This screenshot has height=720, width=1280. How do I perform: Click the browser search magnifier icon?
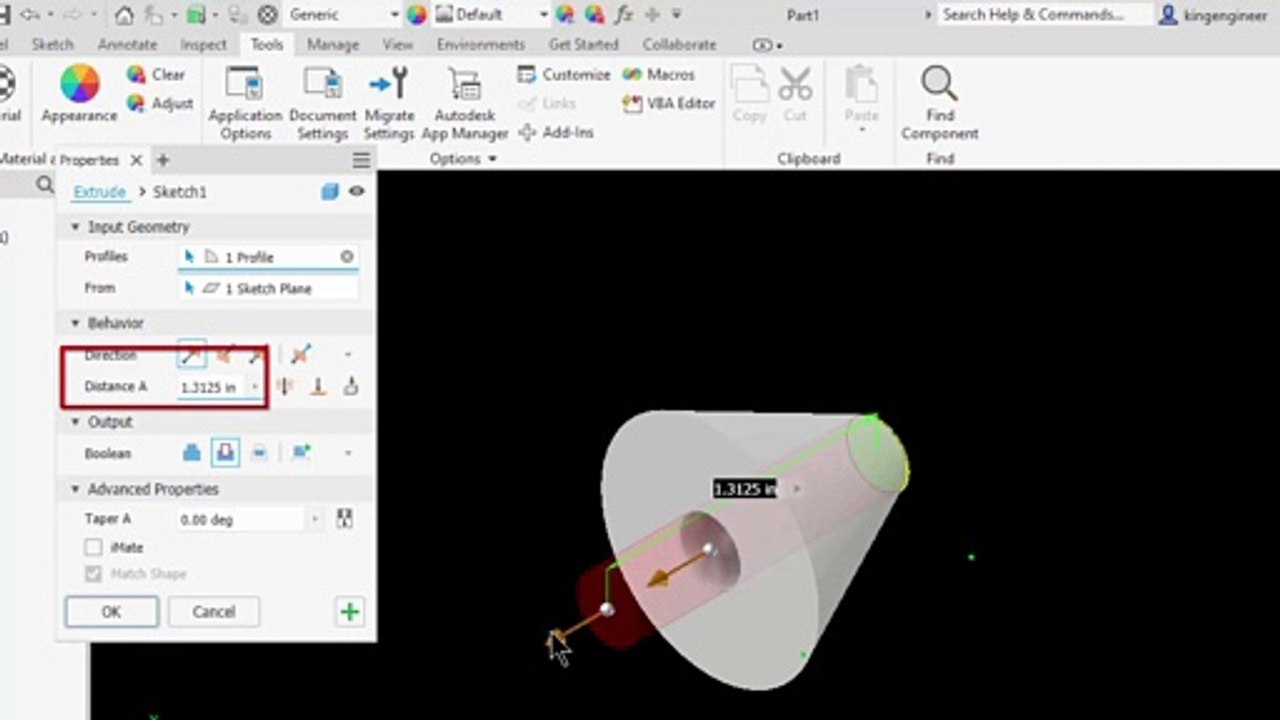pyautogui.click(x=44, y=184)
